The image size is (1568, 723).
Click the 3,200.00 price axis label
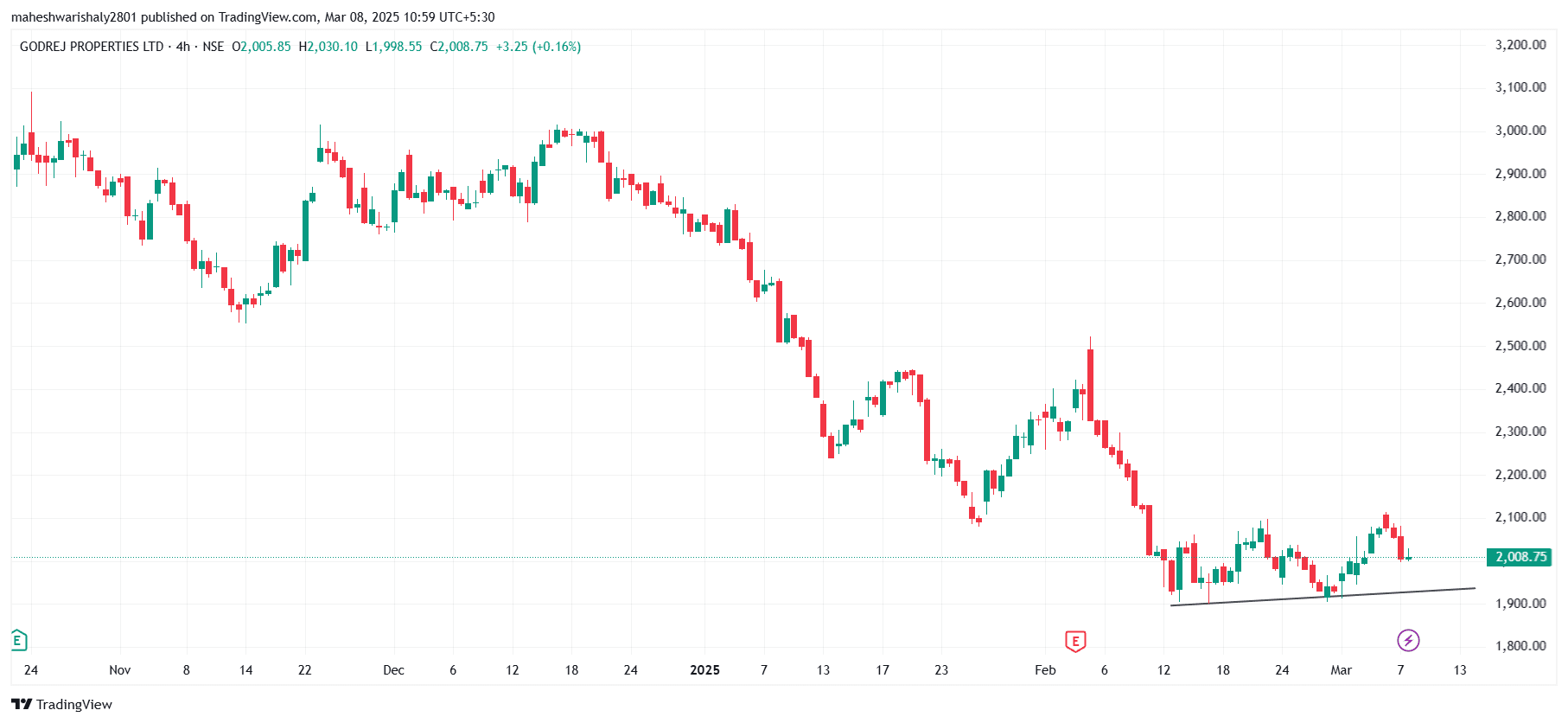click(x=1520, y=45)
